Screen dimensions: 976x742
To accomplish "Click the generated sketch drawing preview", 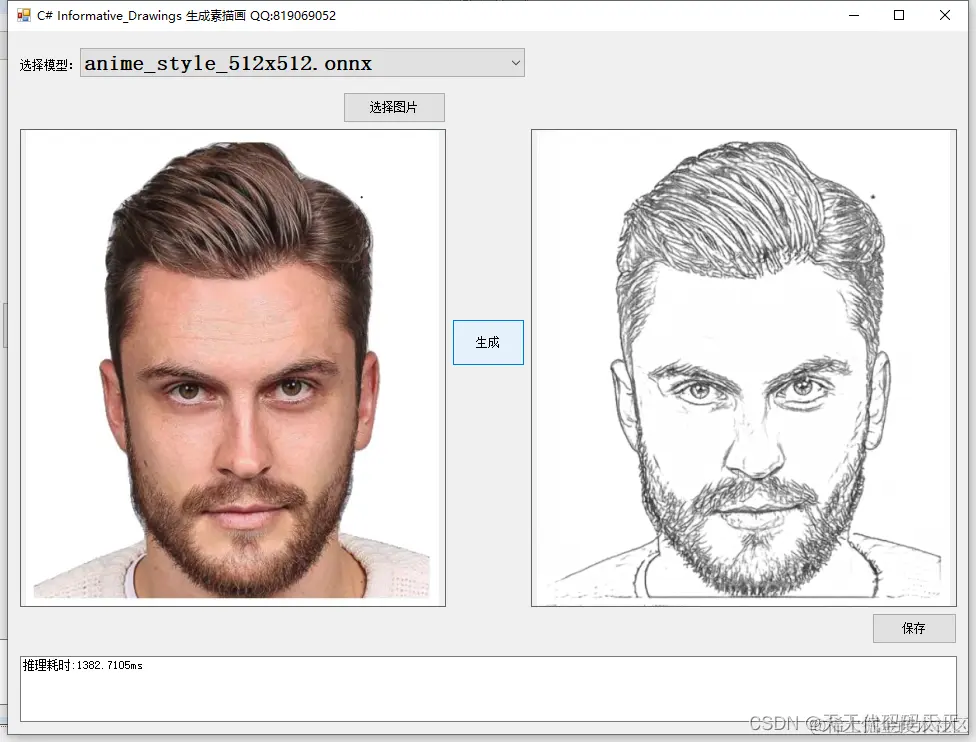I will (744, 368).
